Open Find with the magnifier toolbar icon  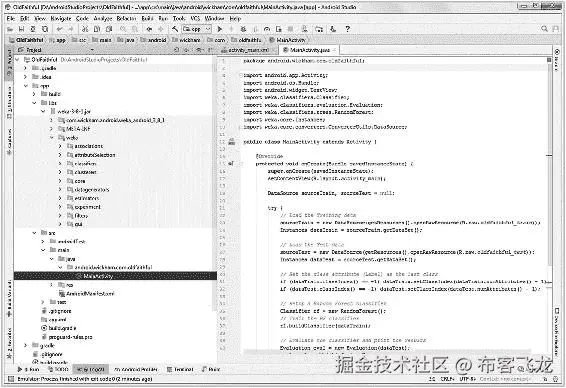[x=123, y=29]
